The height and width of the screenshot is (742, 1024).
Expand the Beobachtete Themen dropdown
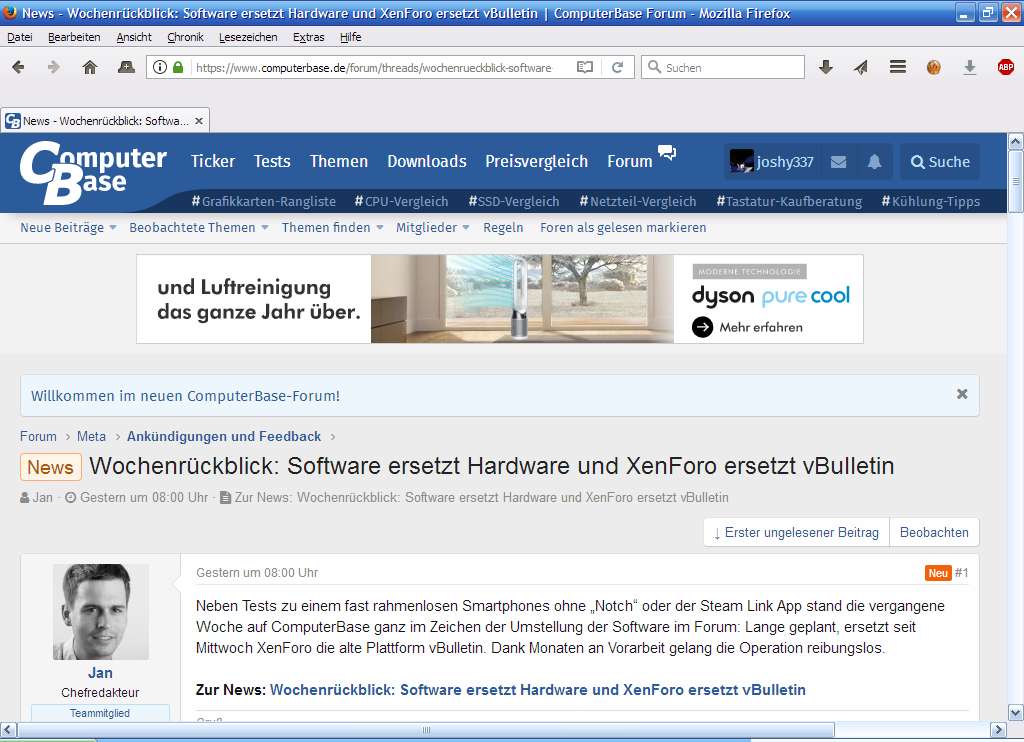pyautogui.click(x=264, y=227)
